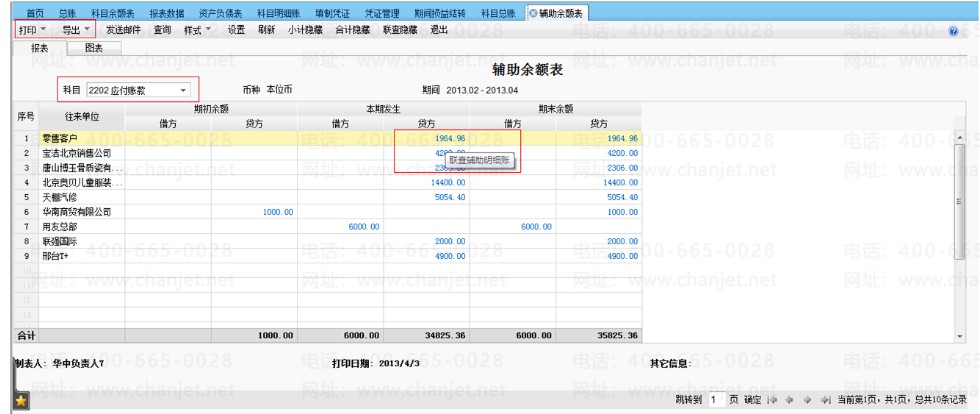Click the 设置 toolbar button
Screen dimensions: 980x414
(236, 29)
